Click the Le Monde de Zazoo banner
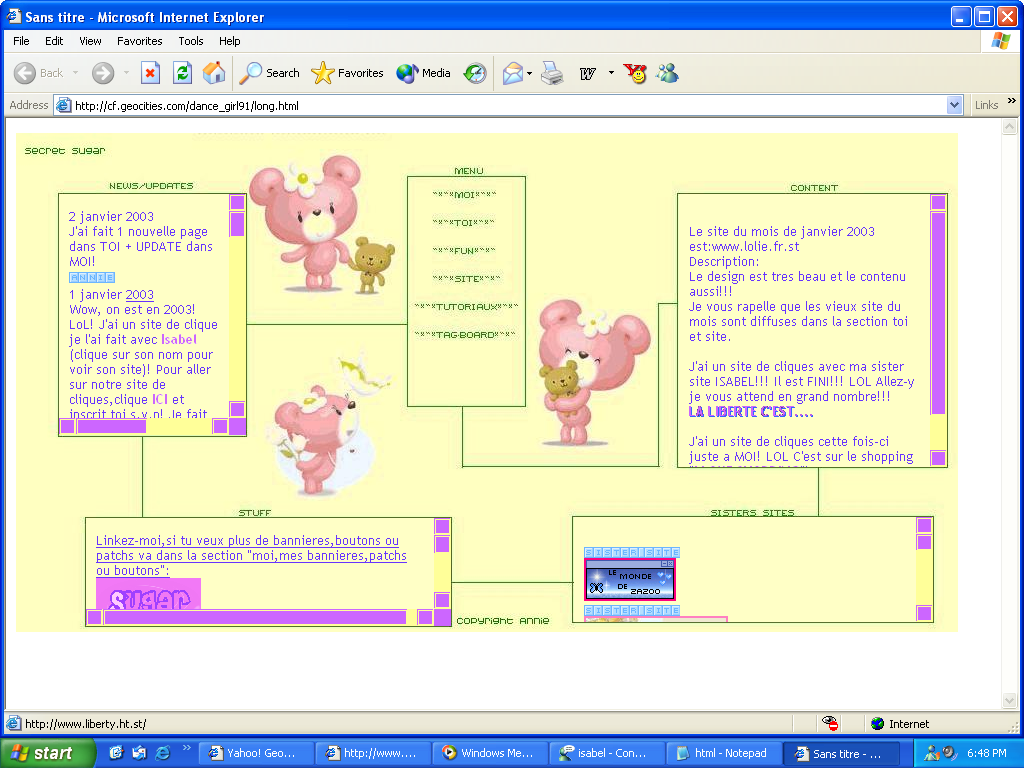This screenshot has width=1024, height=768. (630, 579)
